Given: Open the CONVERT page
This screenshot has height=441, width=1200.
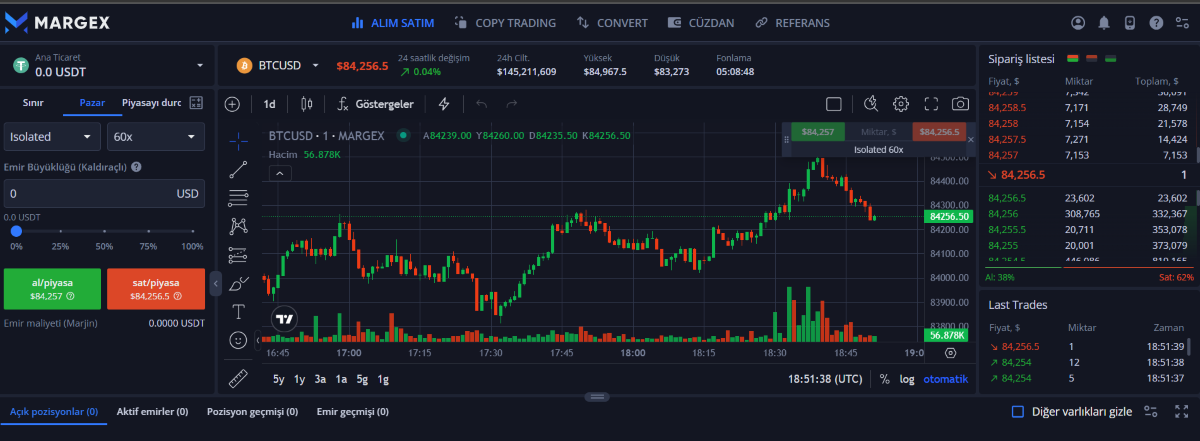Looking at the screenshot, I should pyautogui.click(x=612, y=22).
